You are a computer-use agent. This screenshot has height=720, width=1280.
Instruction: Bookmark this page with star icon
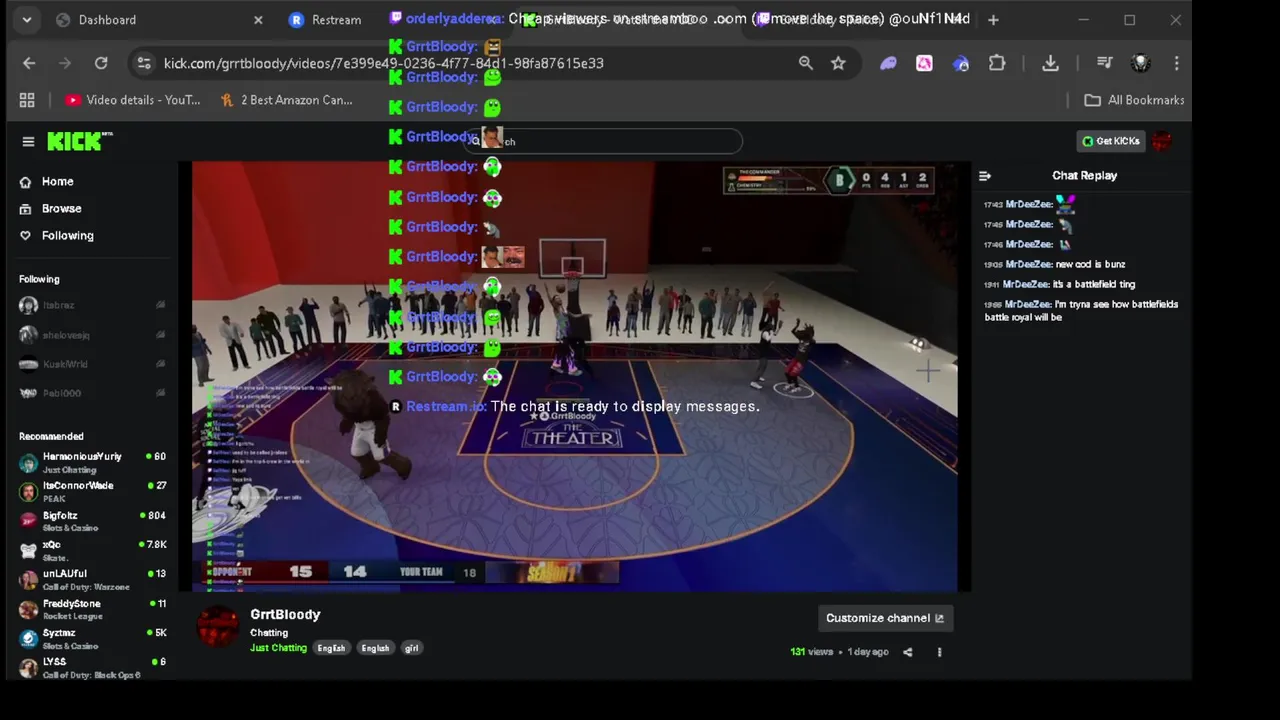coord(838,63)
